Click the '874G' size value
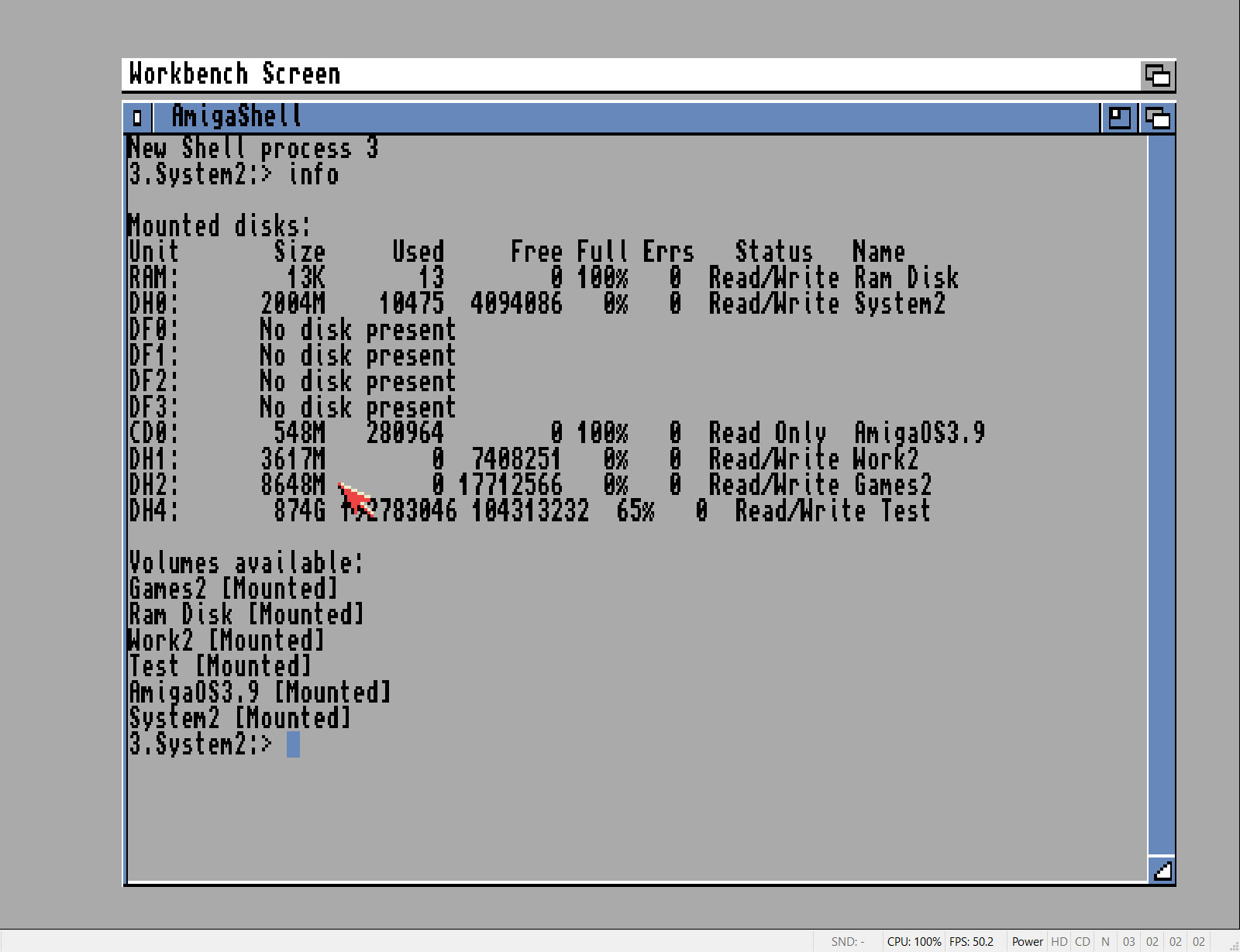The image size is (1240, 952). (299, 511)
